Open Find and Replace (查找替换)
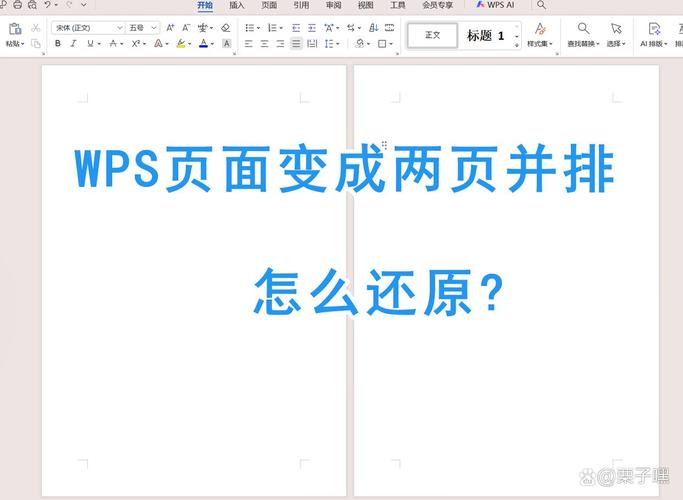683x500 pixels. pyautogui.click(x=583, y=35)
